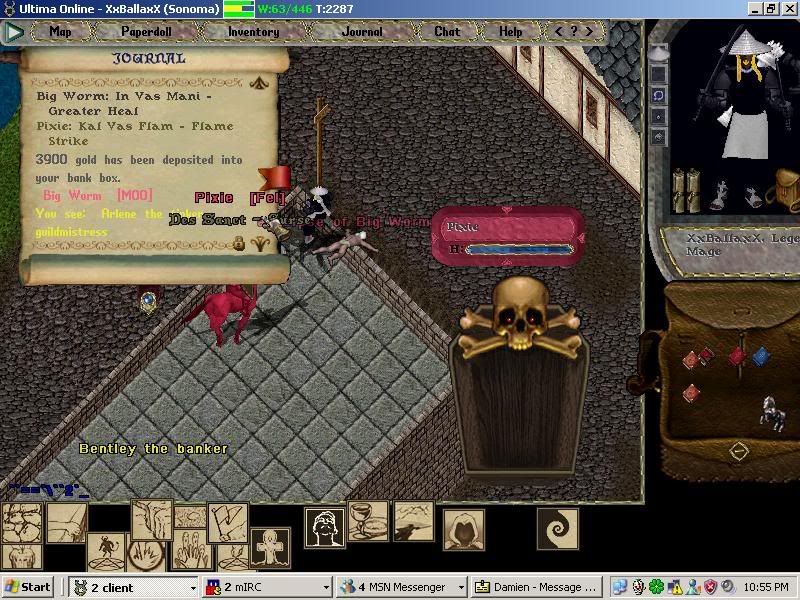Open the Journal menu button
Screen dimensions: 800x600
pos(362,32)
